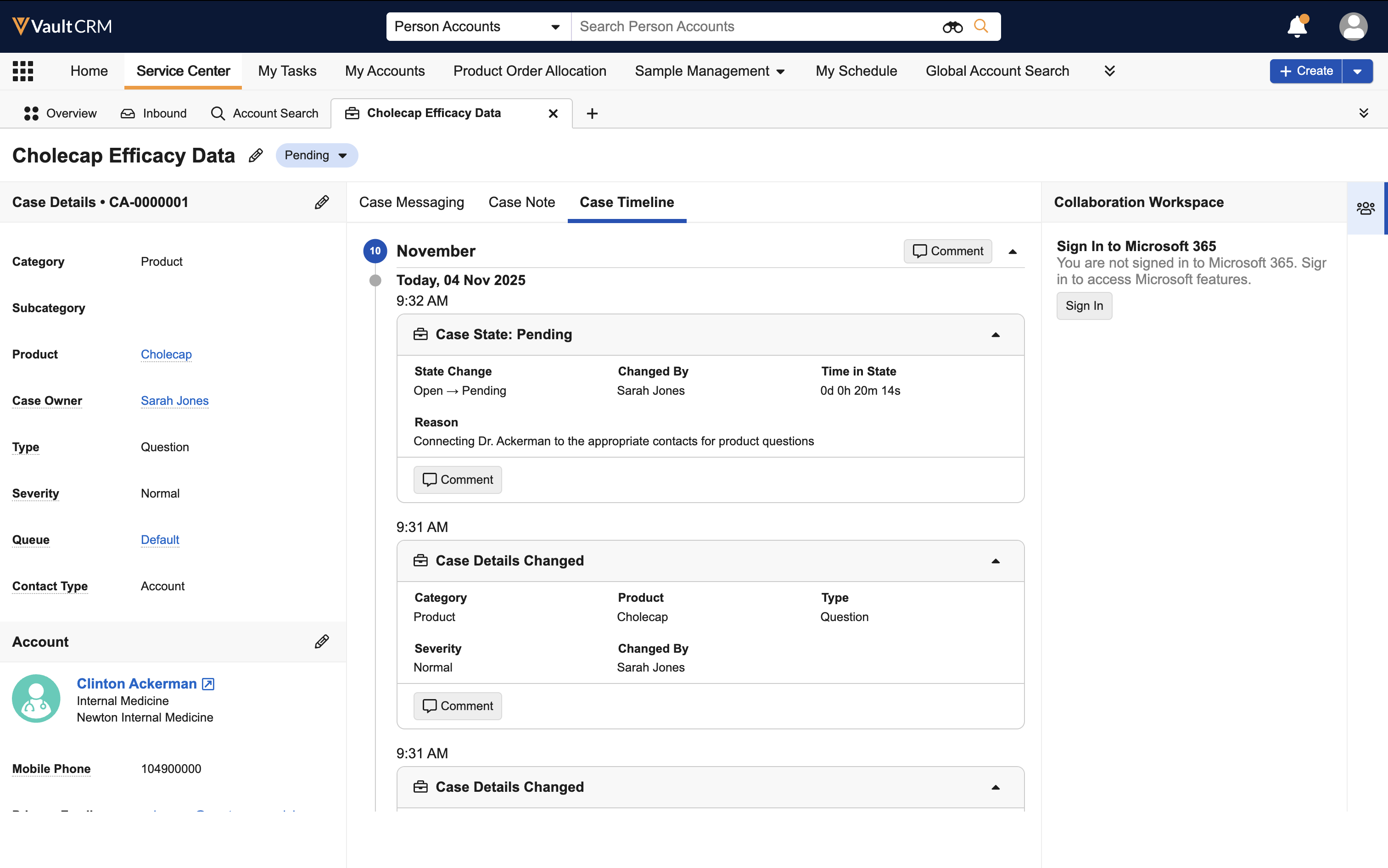Edit case title with pencil icon
Viewport: 1388px width, 868px height.
(256, 156)
